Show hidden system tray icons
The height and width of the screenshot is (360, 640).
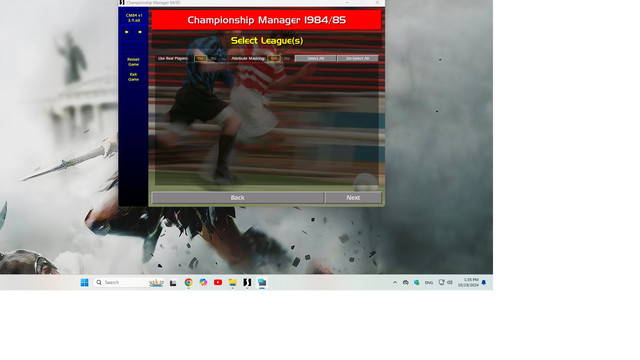coord(395,282)
